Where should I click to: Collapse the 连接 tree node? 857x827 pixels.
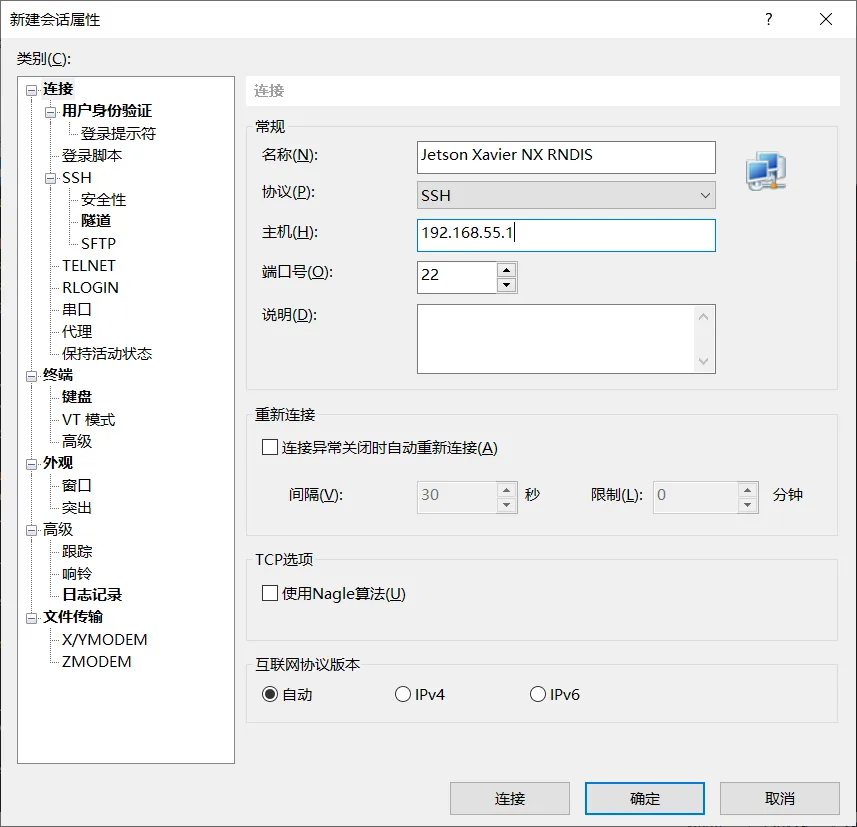32,90
